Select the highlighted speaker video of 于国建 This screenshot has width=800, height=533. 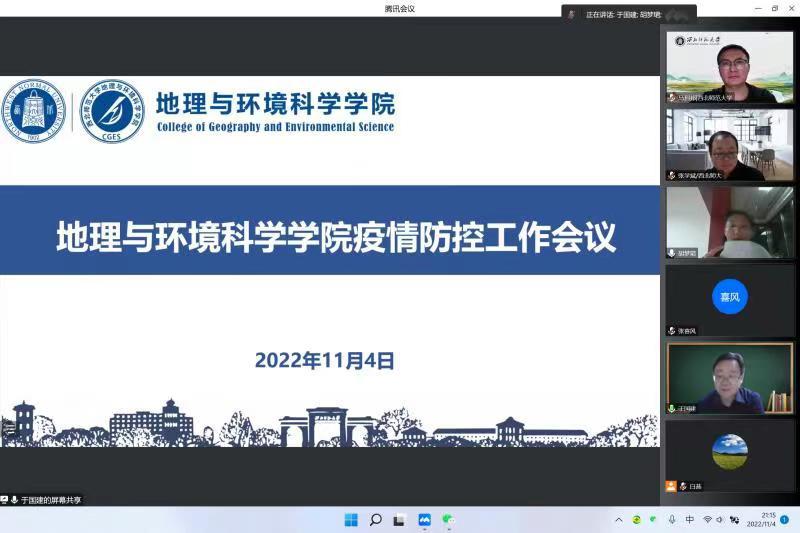point(729,377)
